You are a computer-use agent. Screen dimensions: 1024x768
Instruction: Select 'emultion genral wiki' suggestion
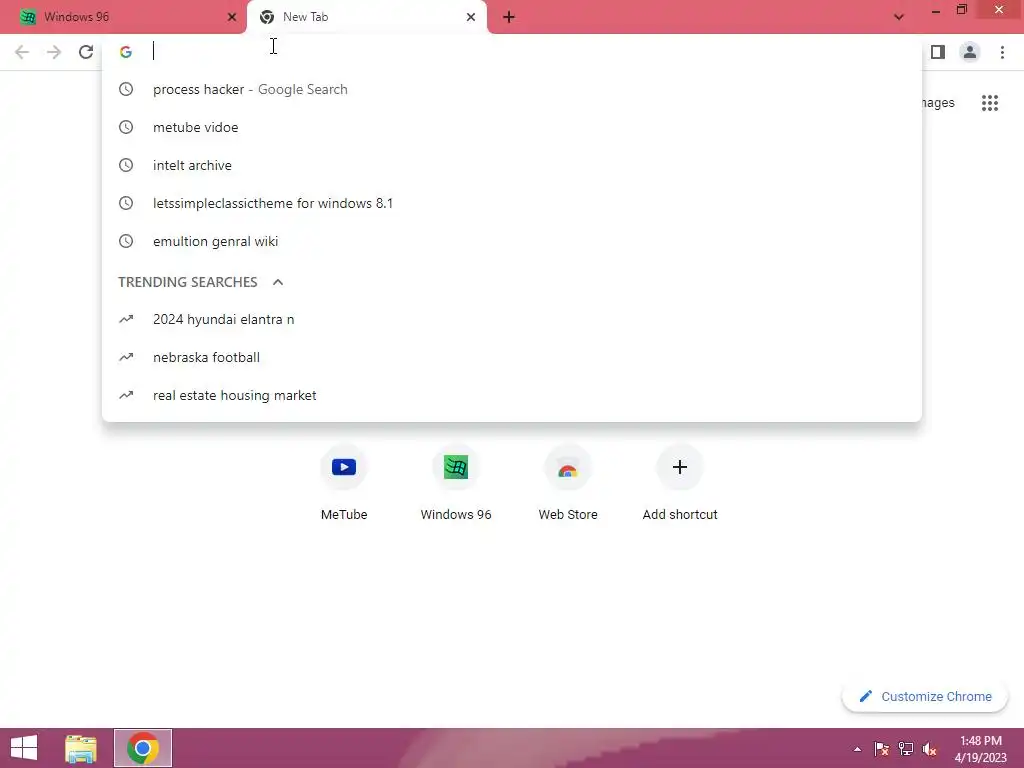click(x=511, y=241)
